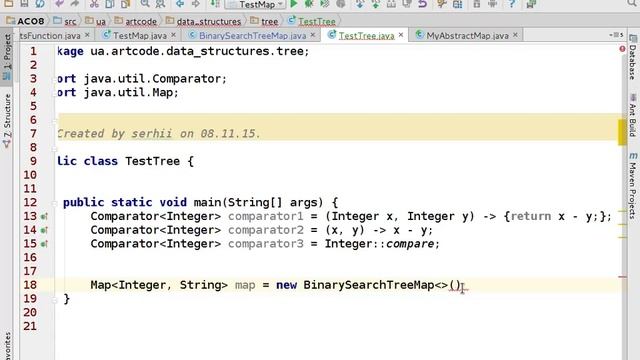The height and width of the screenshot is (360, 640).
Task: Click the Redo arrow icon
Action: point(74,4)
